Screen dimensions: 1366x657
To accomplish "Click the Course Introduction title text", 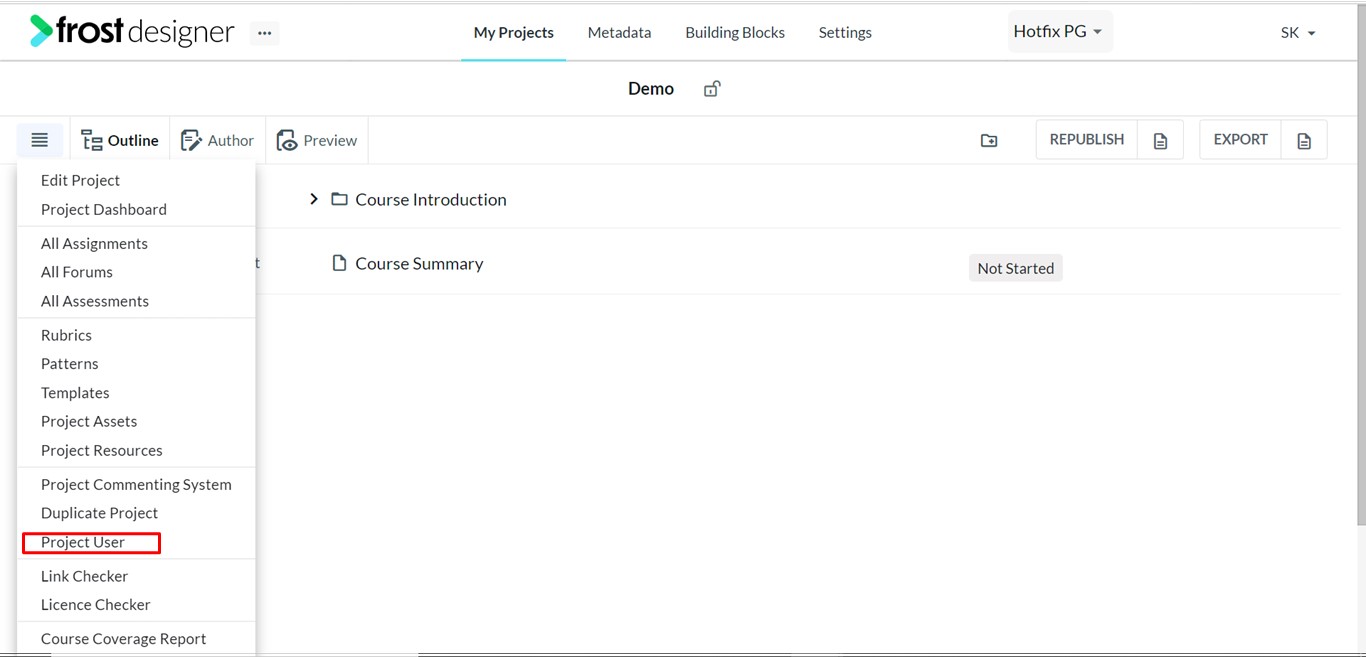I will click(x=431, y=199).
